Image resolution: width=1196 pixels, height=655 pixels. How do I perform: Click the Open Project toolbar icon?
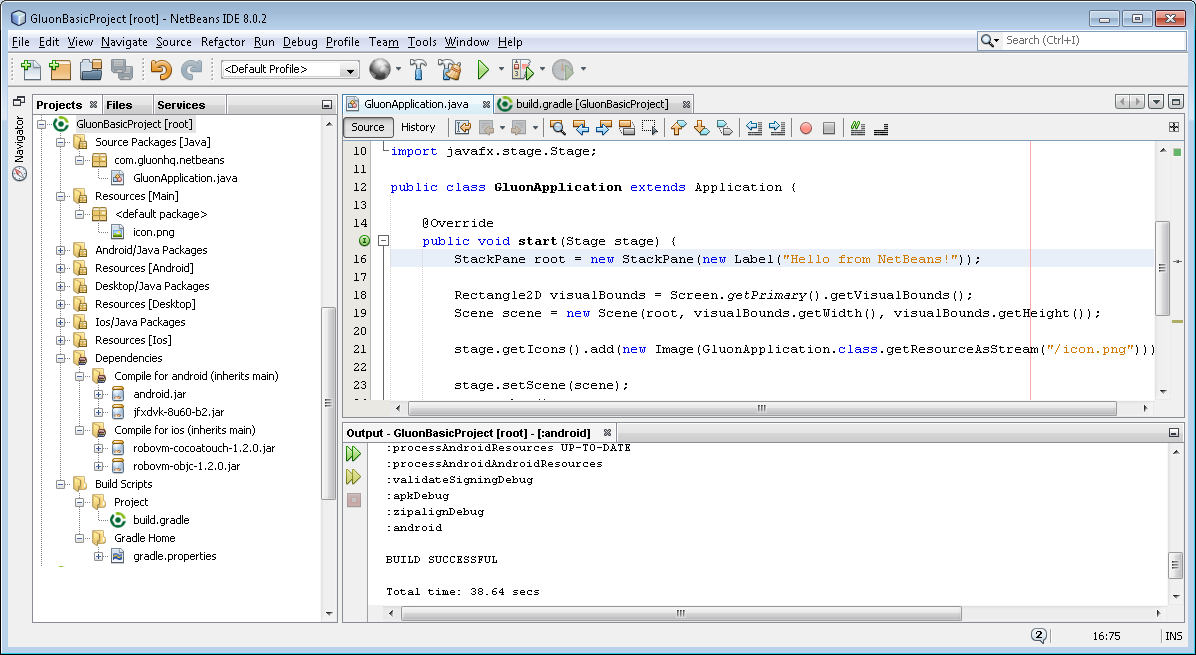91,69
